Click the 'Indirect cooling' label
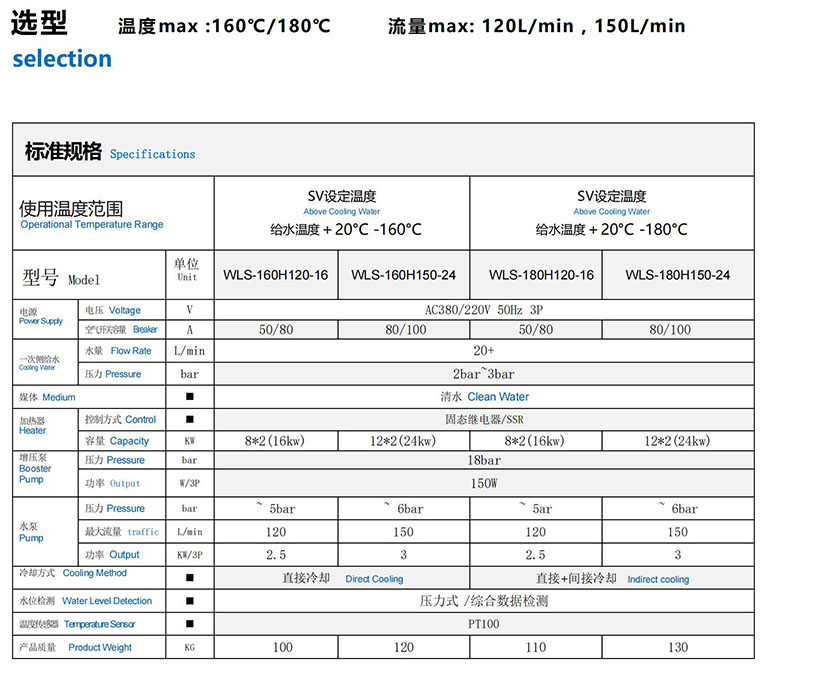This screenshot has width=820, height=686. (x=658, y=579)
